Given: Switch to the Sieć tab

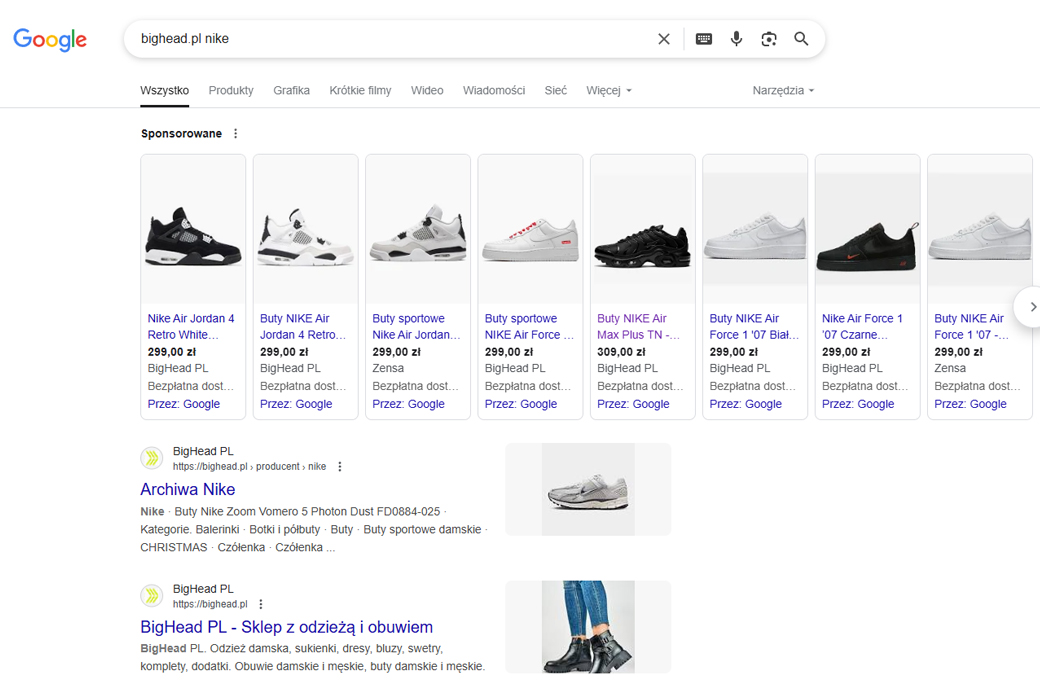Looking at the screenshot, I should [x=556, y=90].
